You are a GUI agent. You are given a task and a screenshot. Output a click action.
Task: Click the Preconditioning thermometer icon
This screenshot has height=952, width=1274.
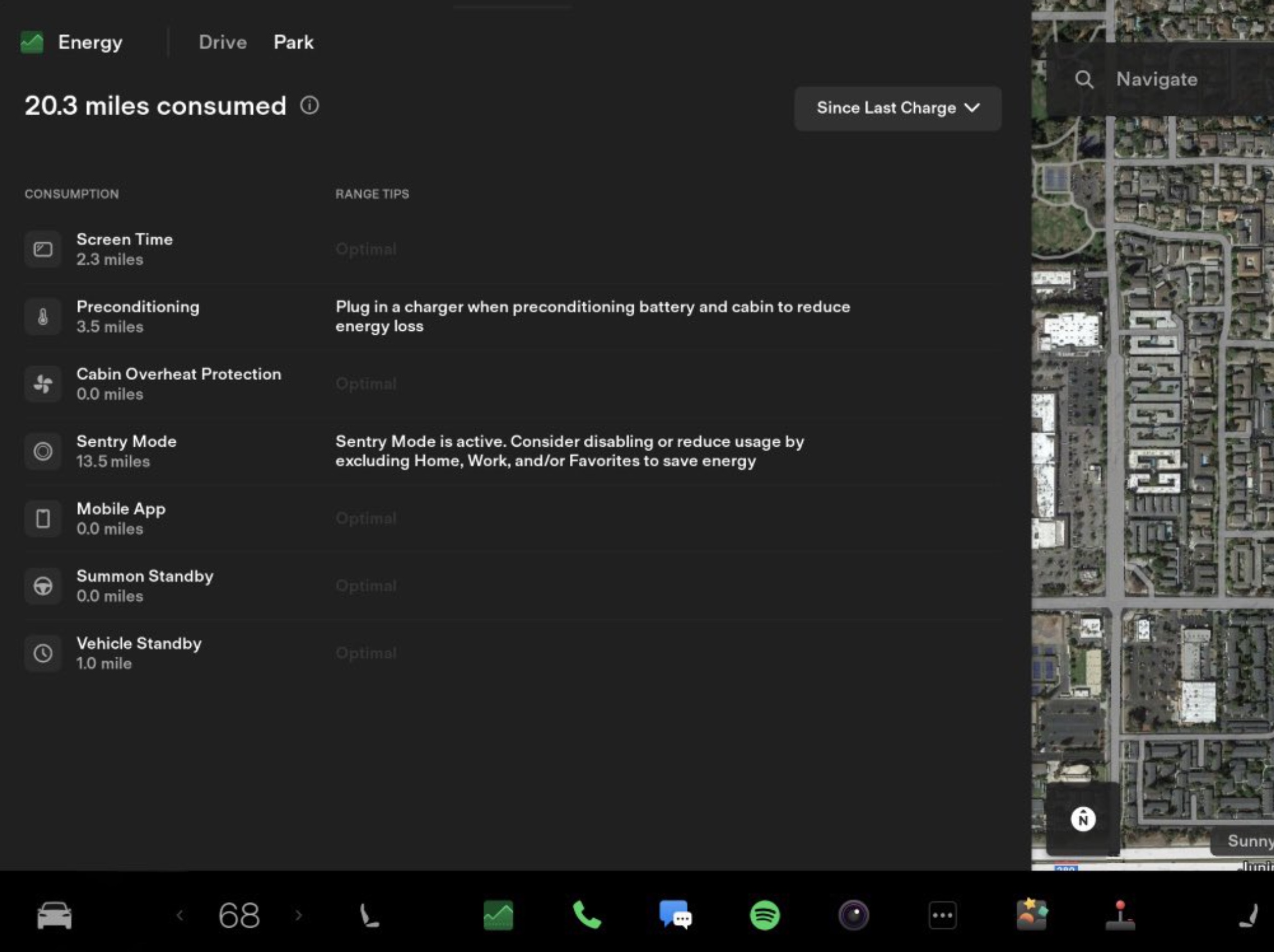(x=43, y=316)
